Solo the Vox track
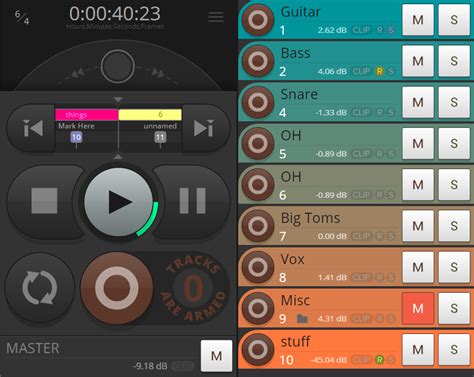Image resolution: width=474 pixels, height=377 pixels. [x=454, y=267]
